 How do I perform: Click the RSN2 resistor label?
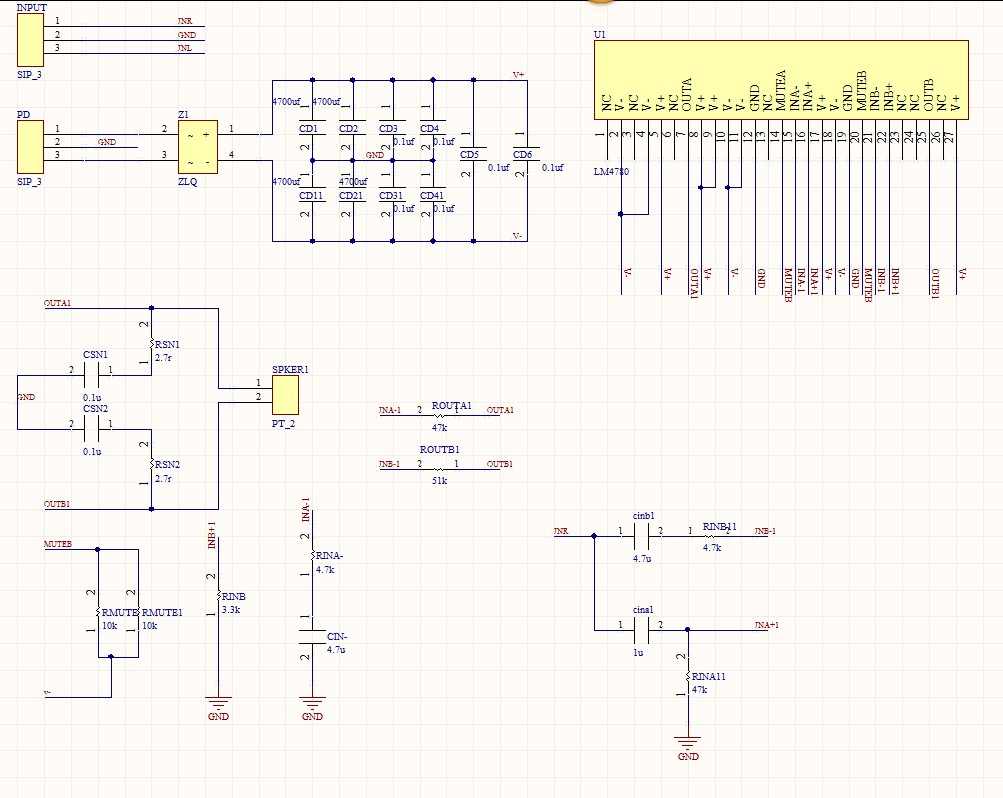167,465
